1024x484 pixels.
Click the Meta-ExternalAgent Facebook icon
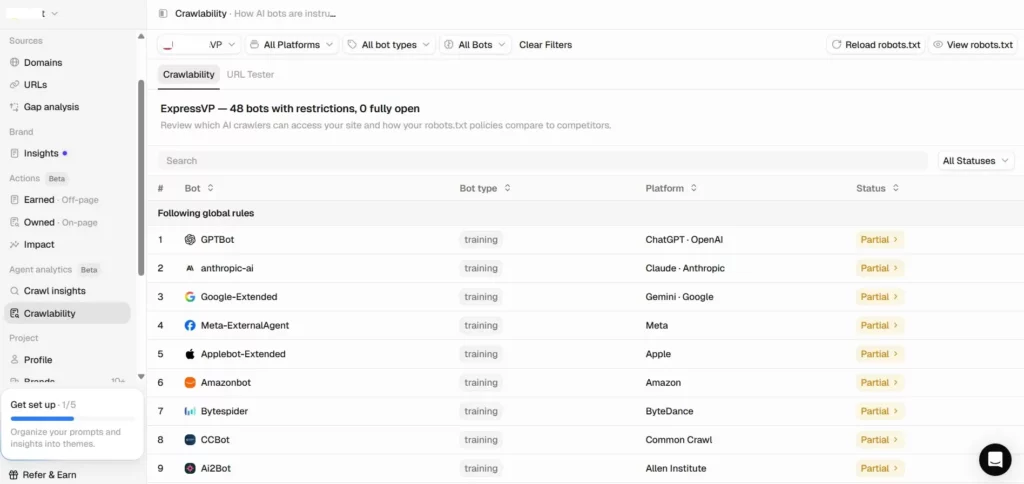tap(190, 325)
